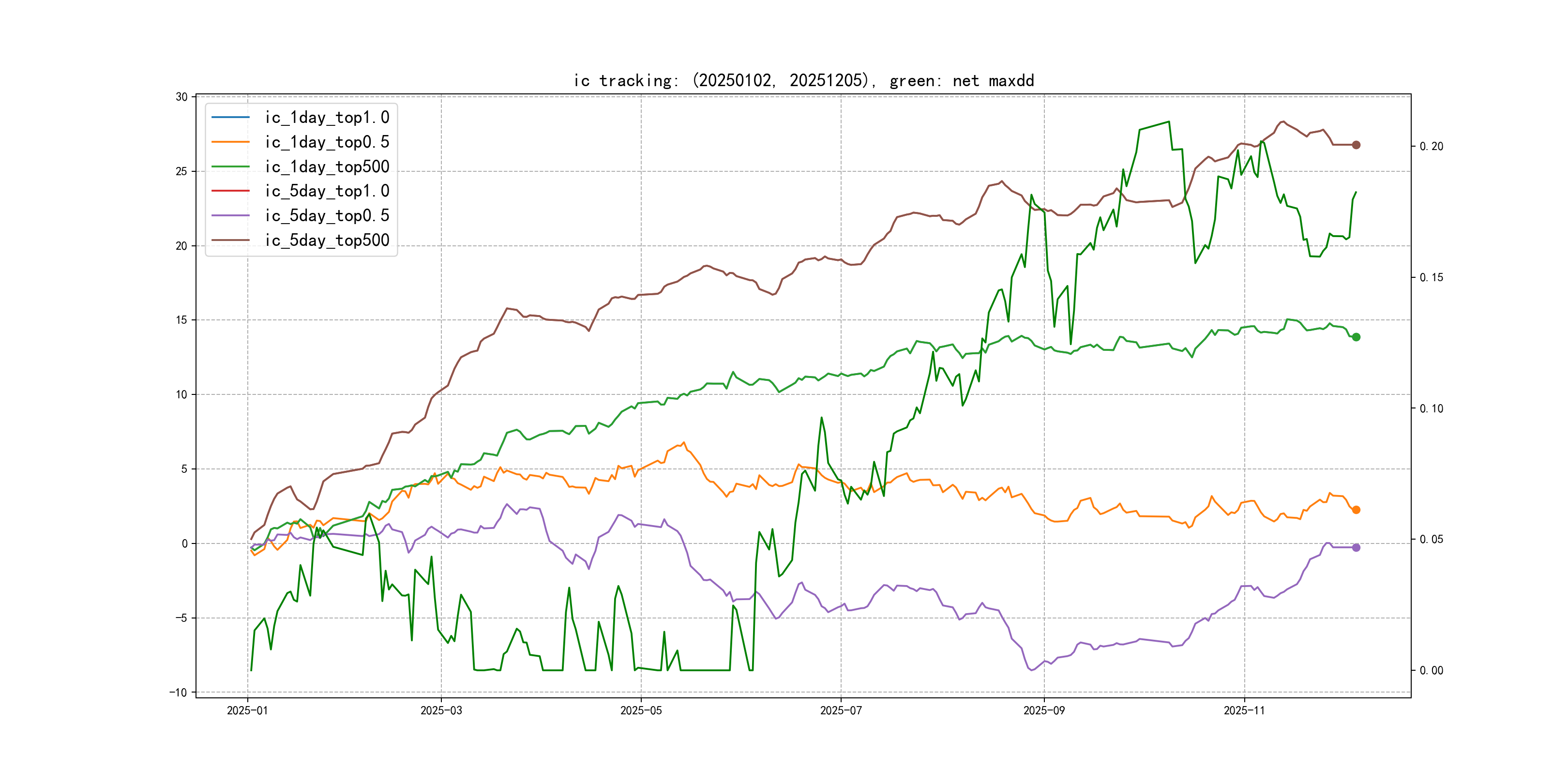Click the brown endpoint marker dot
The width and height of the screenshot is (1568, 784).
tap(1356, 145)
